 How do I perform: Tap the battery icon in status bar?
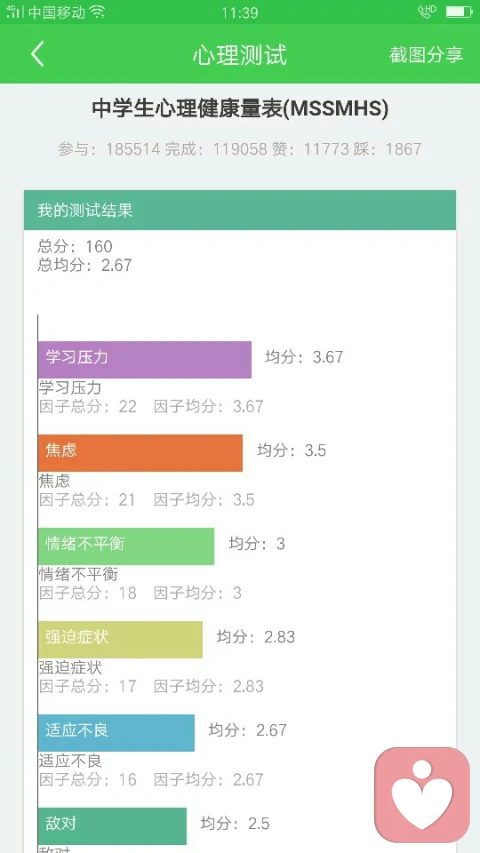pyautogui.click(x=458, y=12)
